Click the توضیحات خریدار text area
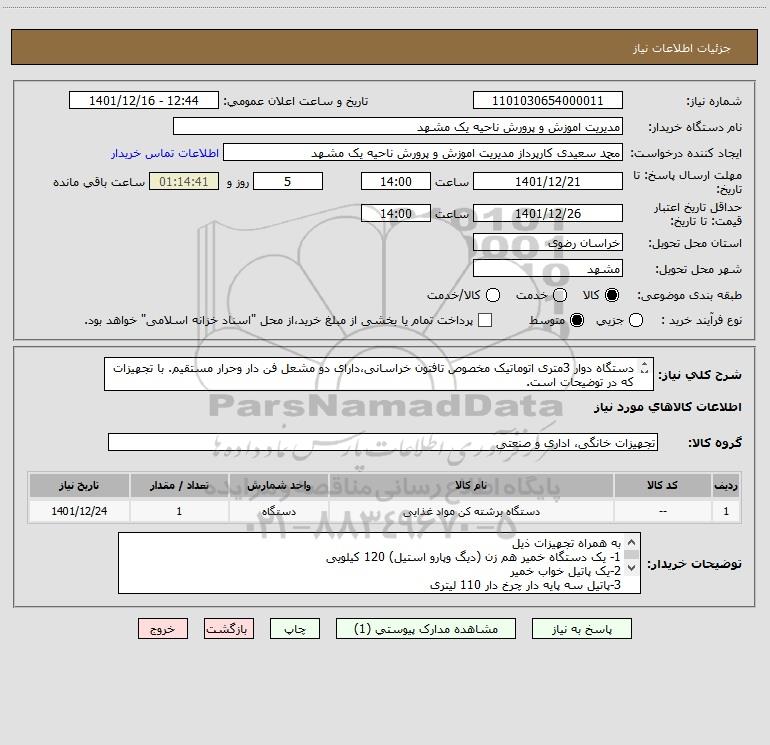The height and width of the screenshot is (745, 770). click(379, 563)
